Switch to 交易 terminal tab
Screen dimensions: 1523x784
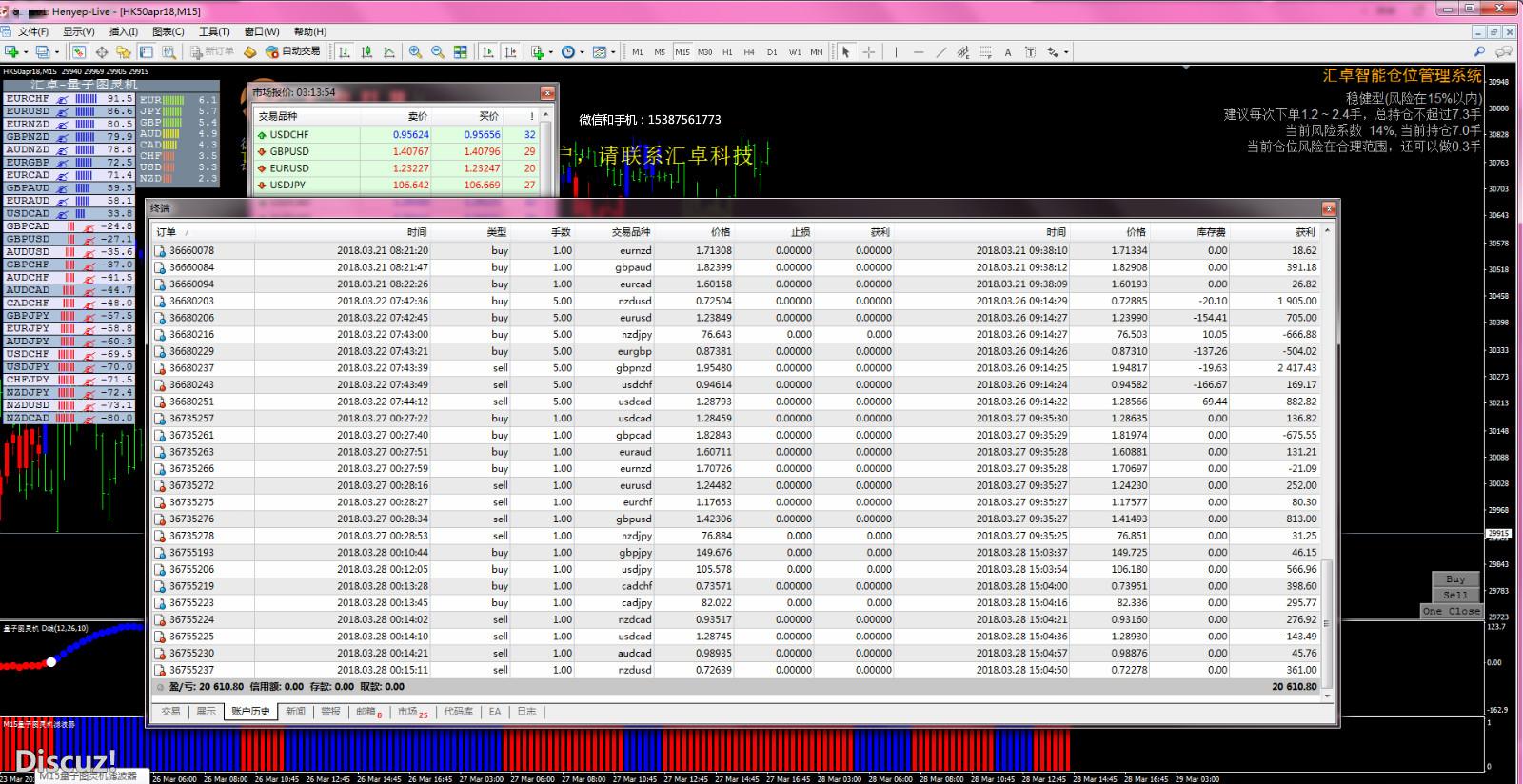[170, 712]
